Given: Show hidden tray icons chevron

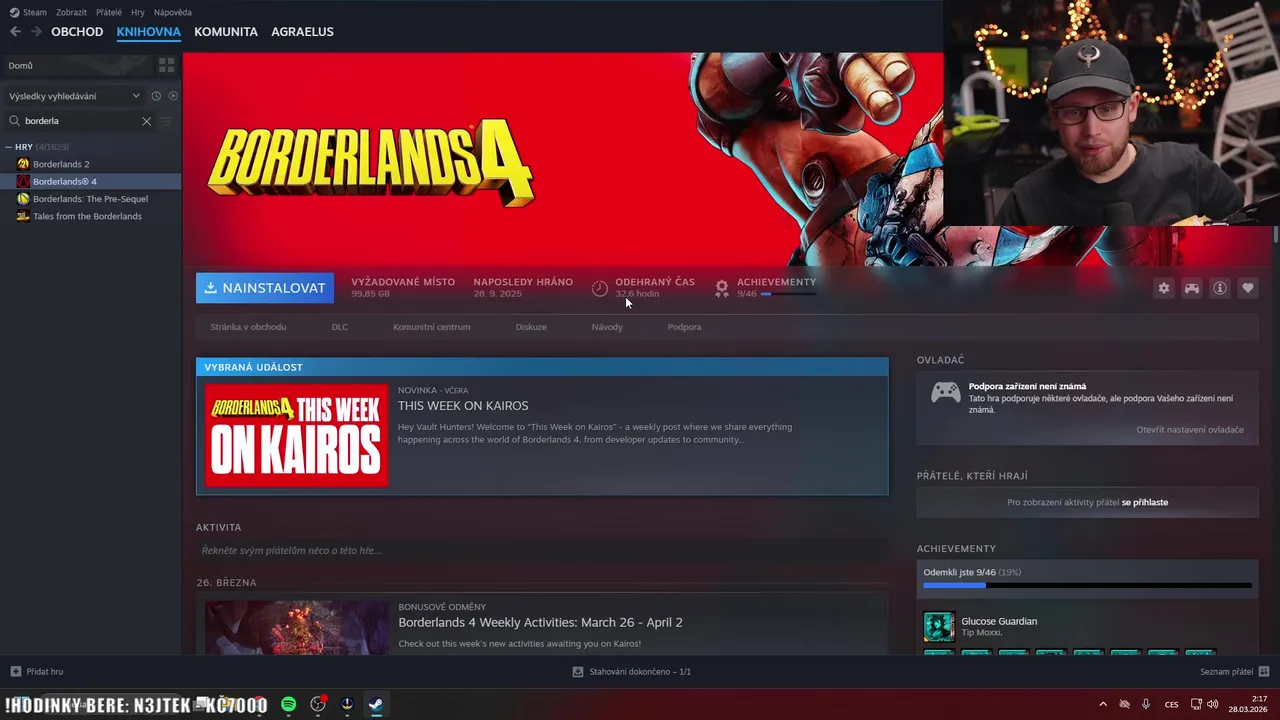Looking at the screenshot, I should click(x=1103, y=704).
